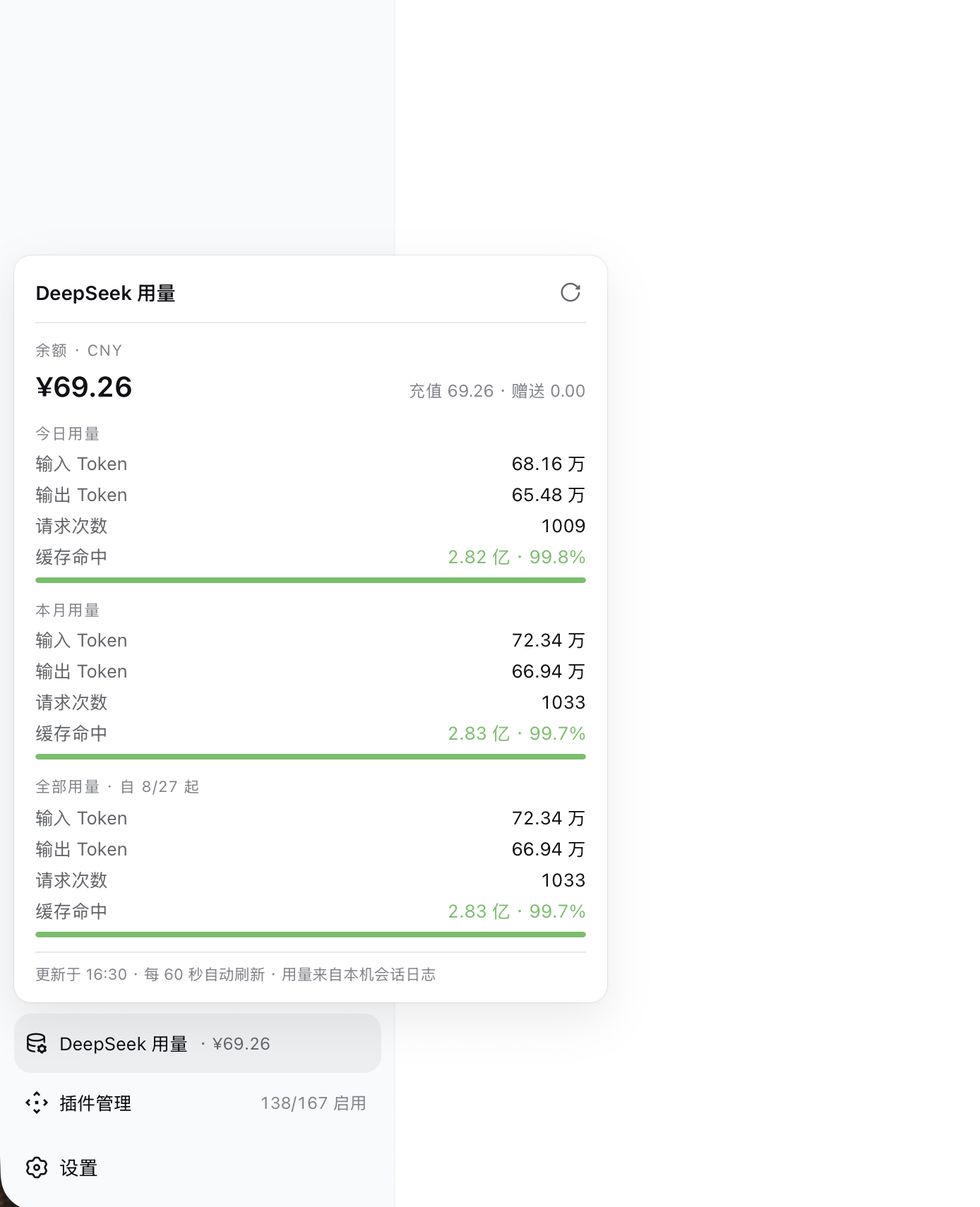980x1207 pixels.
Task: Click today's cache hit value "2.82 亿 · 99.8%"
Action: pos(517,557)
